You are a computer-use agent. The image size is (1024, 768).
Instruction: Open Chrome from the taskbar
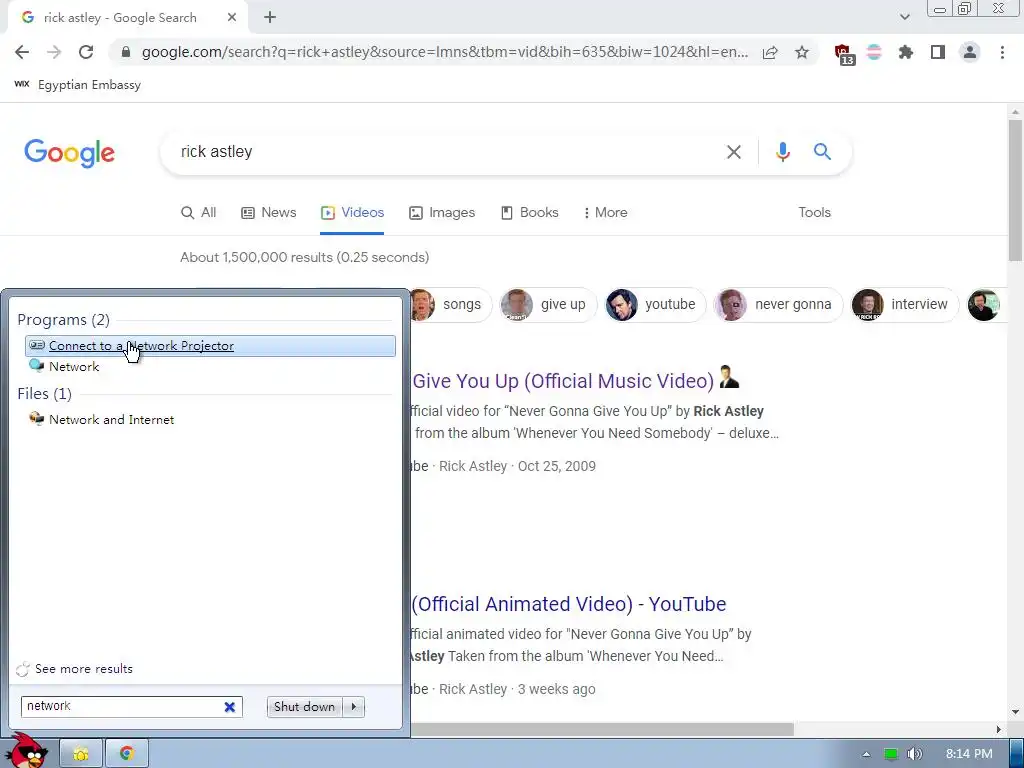point(127,754)
